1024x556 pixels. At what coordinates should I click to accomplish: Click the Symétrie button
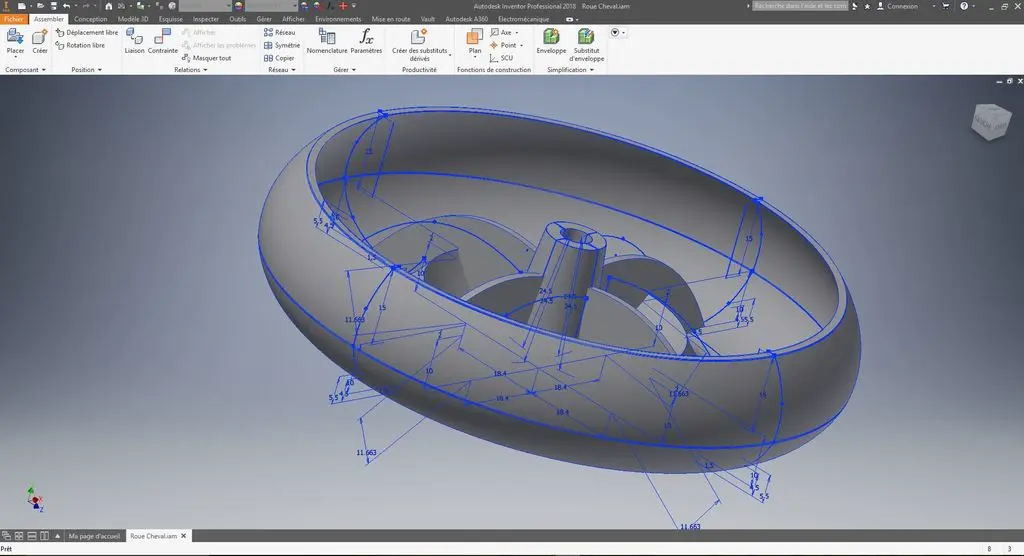click(x=281, y=45)
